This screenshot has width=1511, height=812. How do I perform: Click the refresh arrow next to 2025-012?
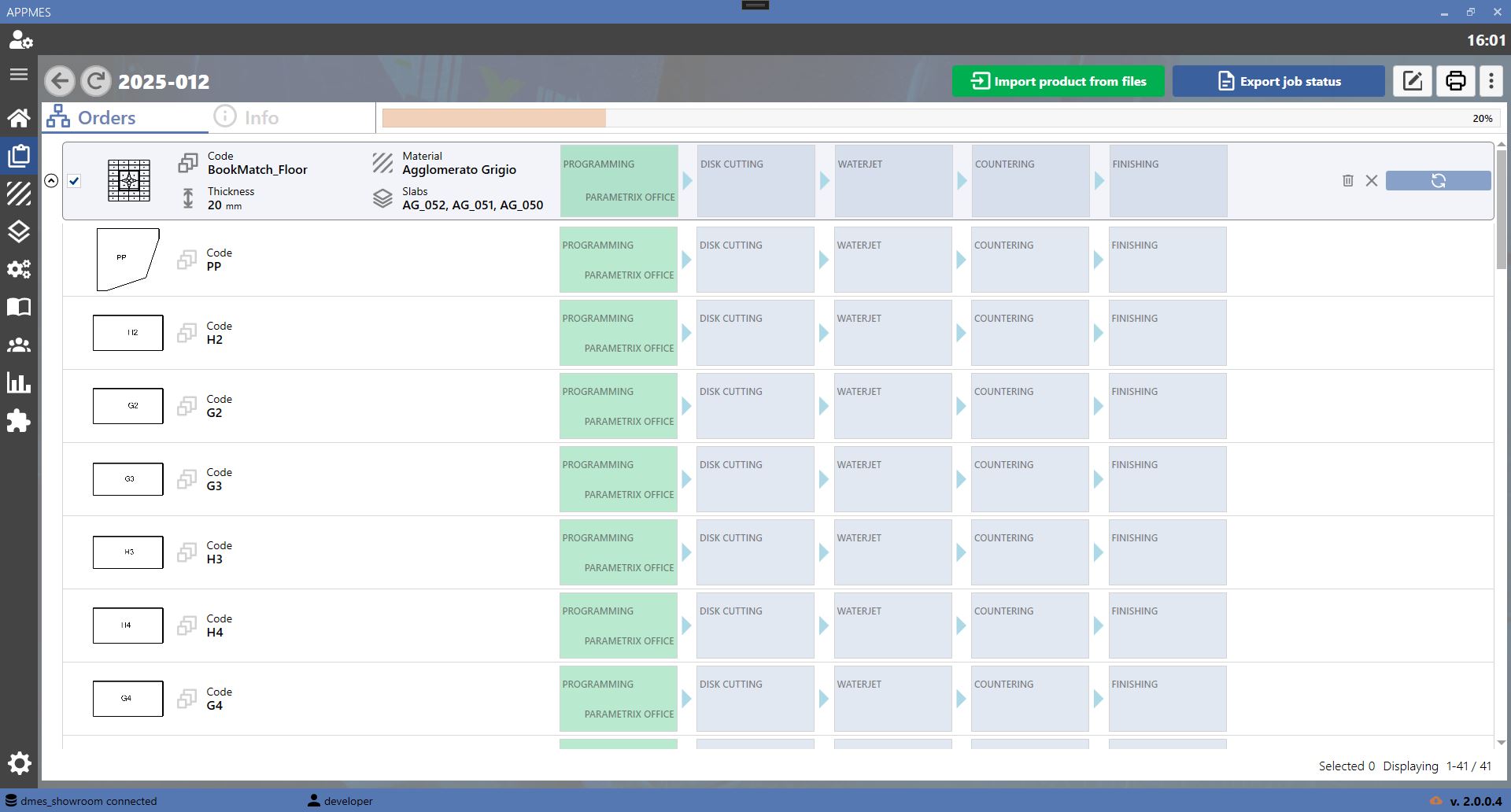tap(96, 81)
